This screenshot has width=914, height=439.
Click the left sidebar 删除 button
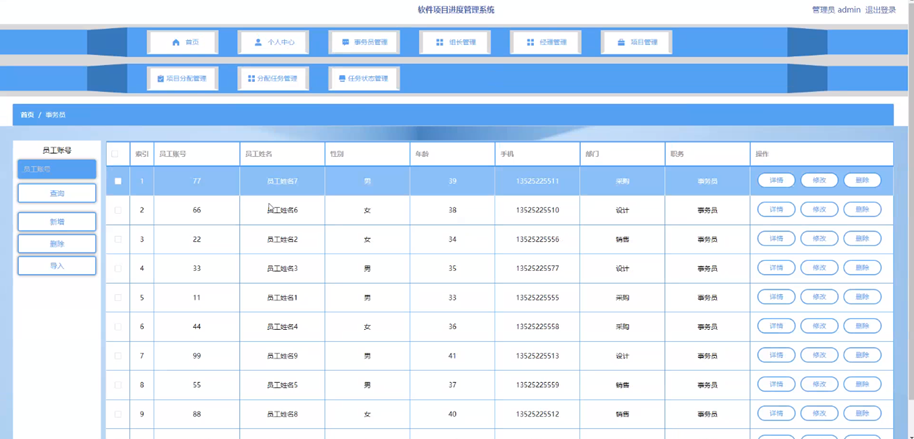tap(57, 244)
